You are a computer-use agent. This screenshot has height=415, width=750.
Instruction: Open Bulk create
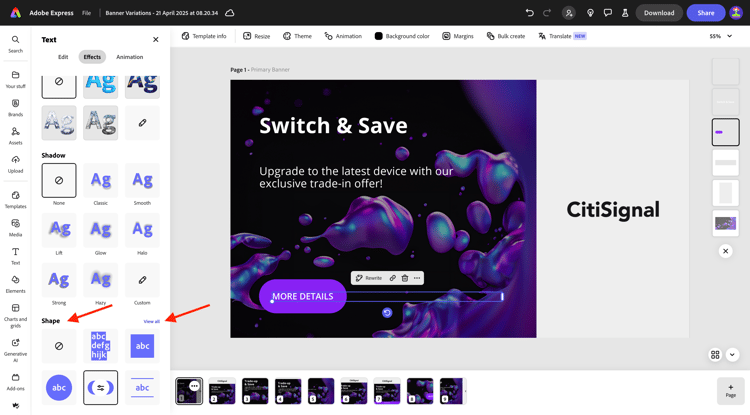(506, 36)
